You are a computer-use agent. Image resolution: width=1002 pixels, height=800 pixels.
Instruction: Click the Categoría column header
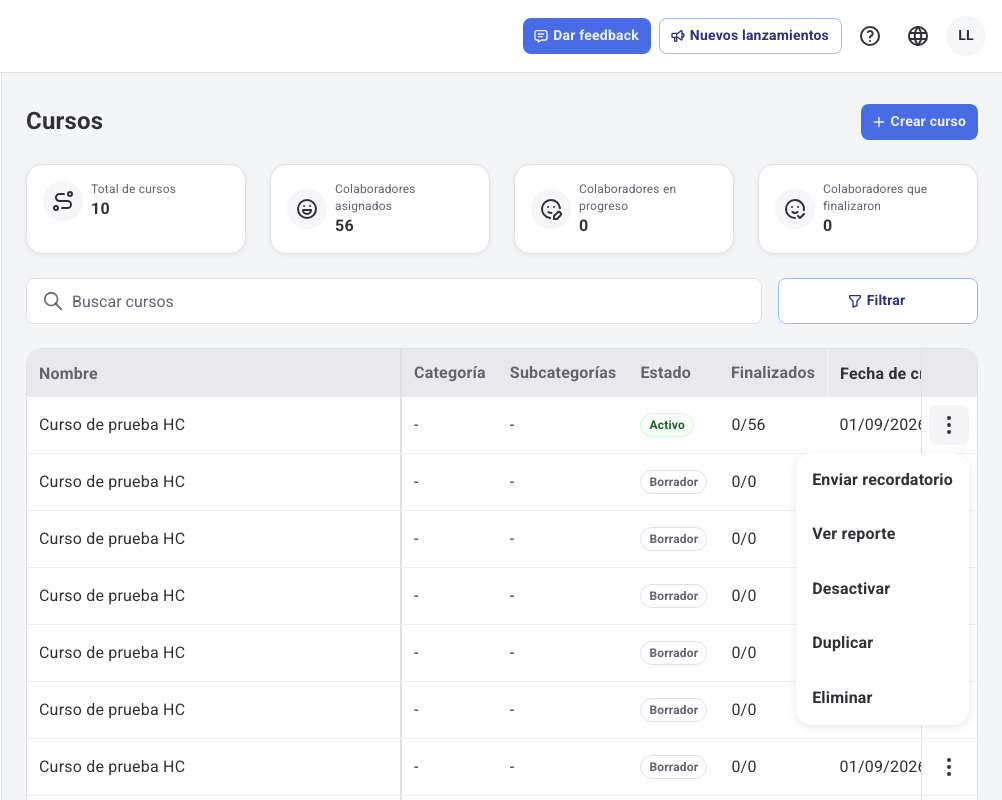pyautogui.click(x=449, y=373)
